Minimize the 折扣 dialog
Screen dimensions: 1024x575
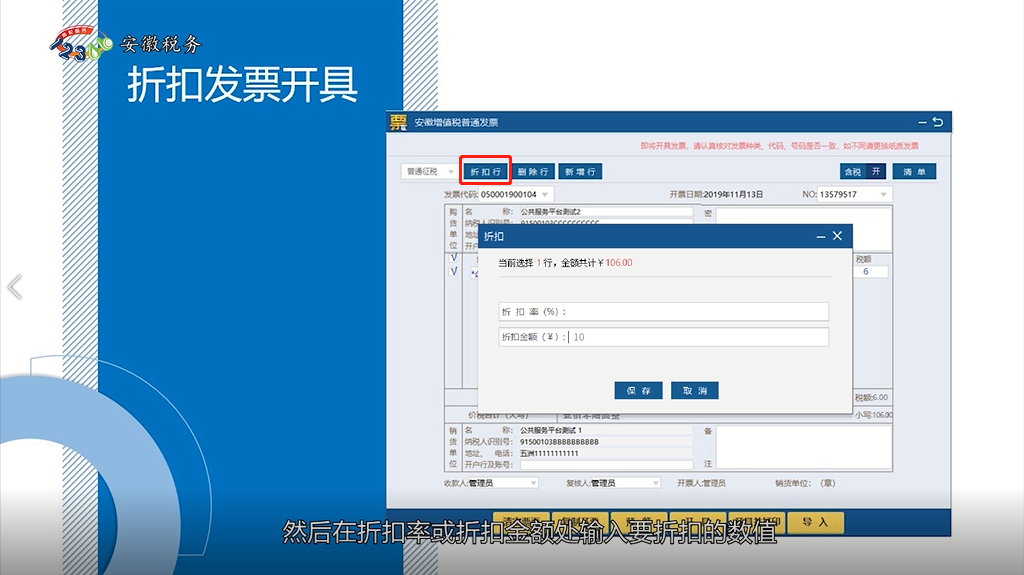tap(821, 237)
